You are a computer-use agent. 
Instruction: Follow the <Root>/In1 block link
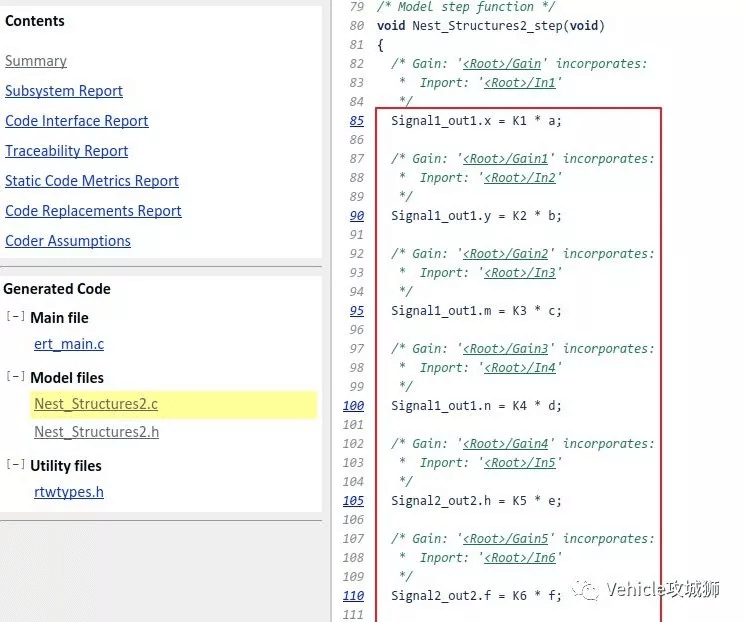[x=520, y=83]
